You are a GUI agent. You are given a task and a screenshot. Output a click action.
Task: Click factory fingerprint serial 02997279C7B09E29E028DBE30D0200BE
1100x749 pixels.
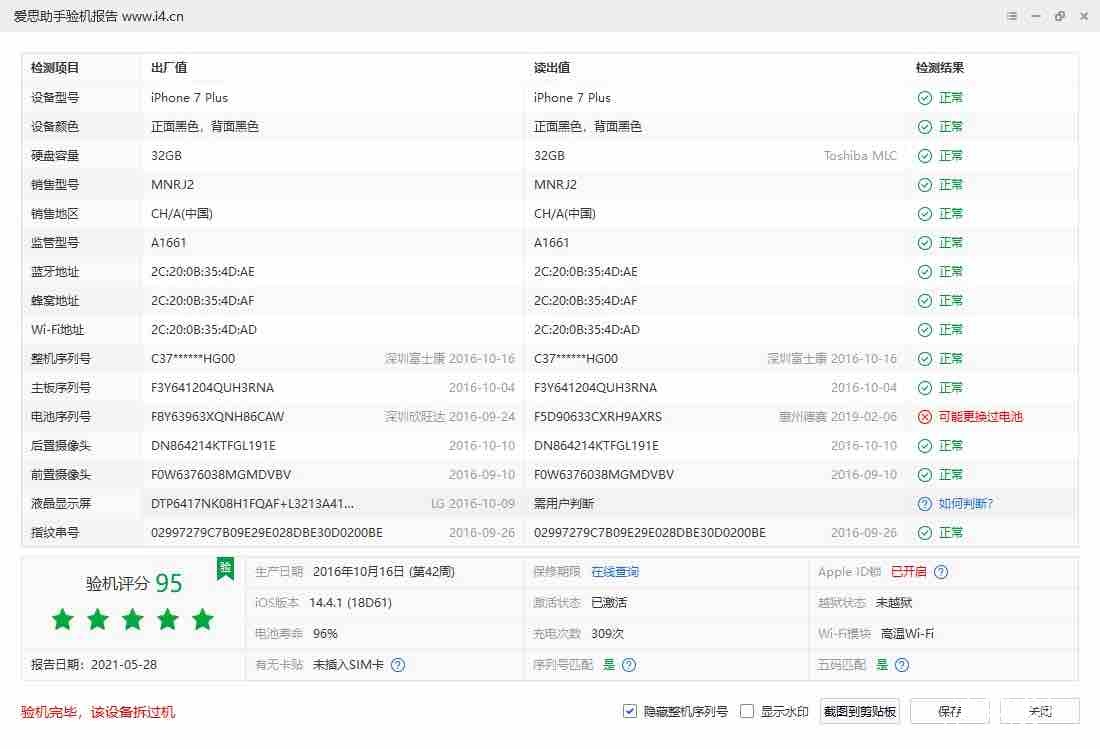click(267, 533)
